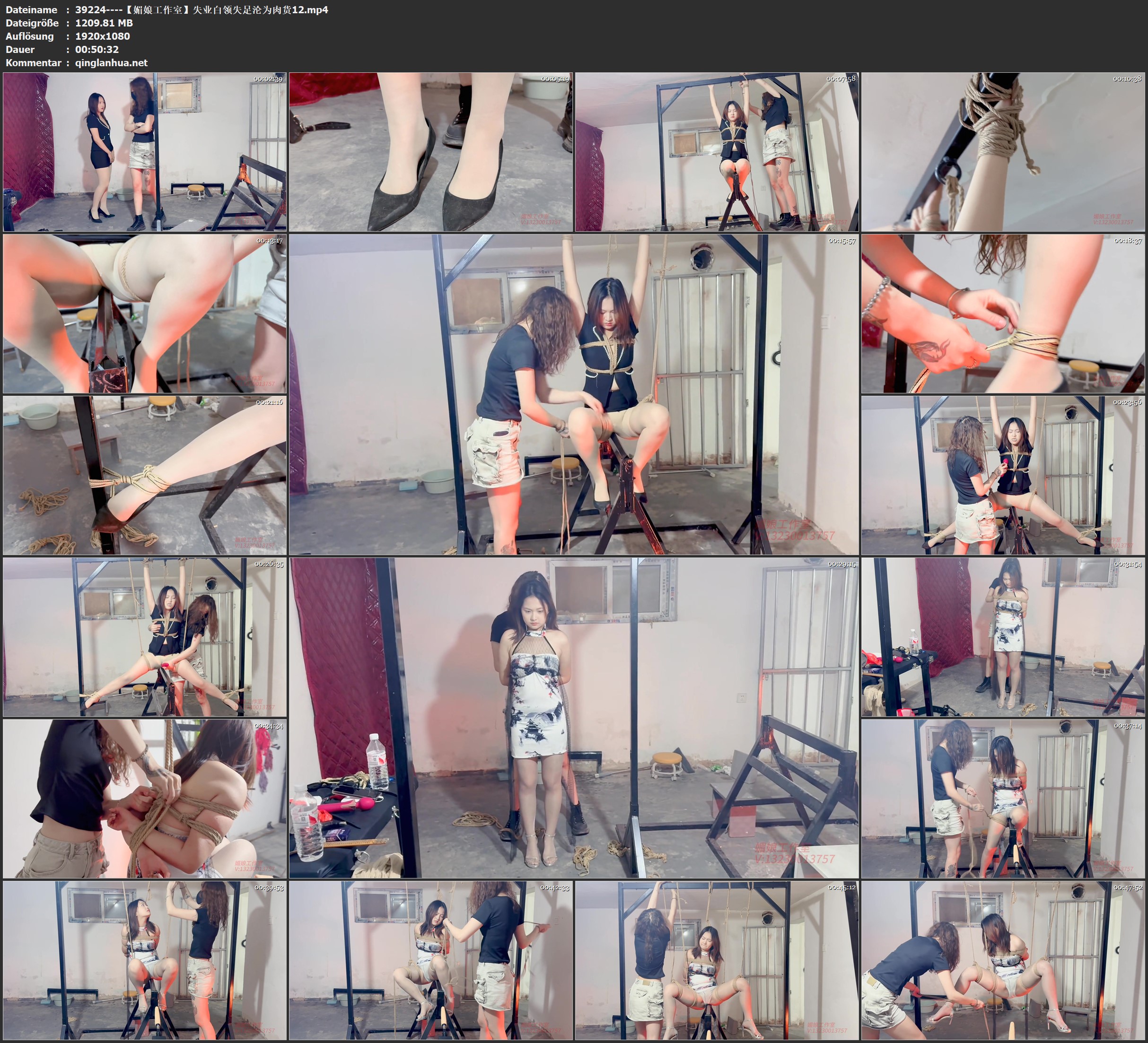Select the thumbnail timestamped 00:23:56
The height and width of the screenshot is (1043, 1148).
[1003, 475]
